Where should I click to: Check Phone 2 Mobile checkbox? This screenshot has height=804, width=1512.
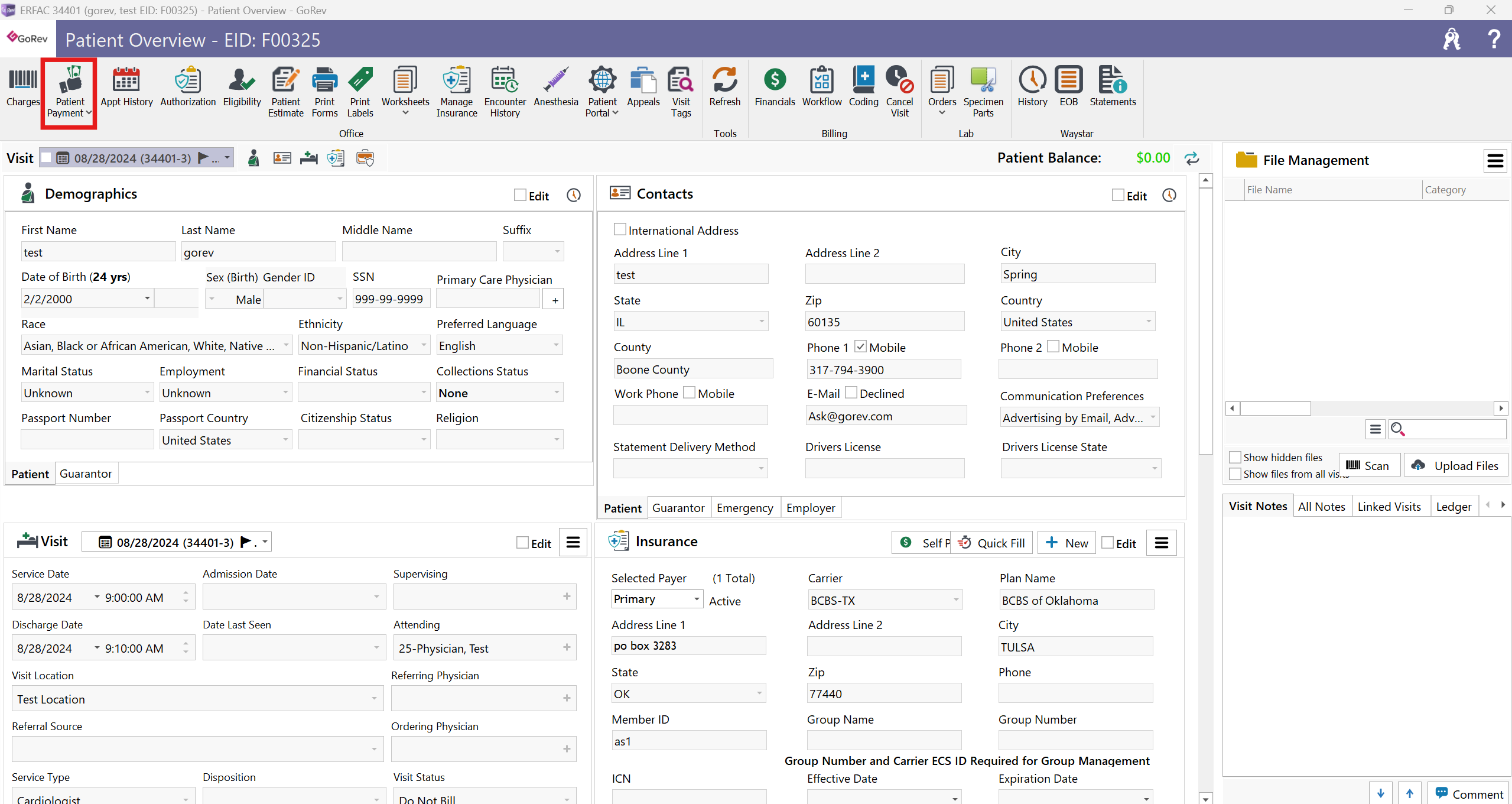pos(1053,346)
